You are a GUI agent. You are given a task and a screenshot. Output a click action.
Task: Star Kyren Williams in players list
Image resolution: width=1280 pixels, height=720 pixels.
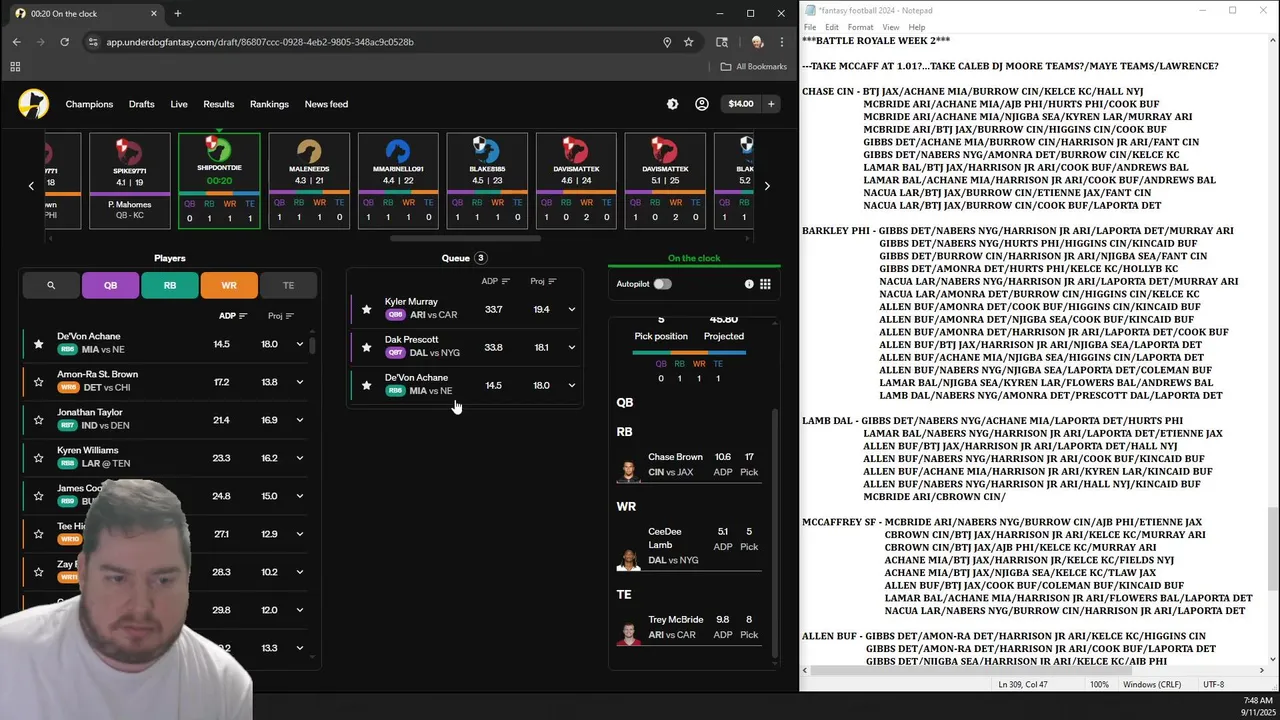tap(39, 458)
